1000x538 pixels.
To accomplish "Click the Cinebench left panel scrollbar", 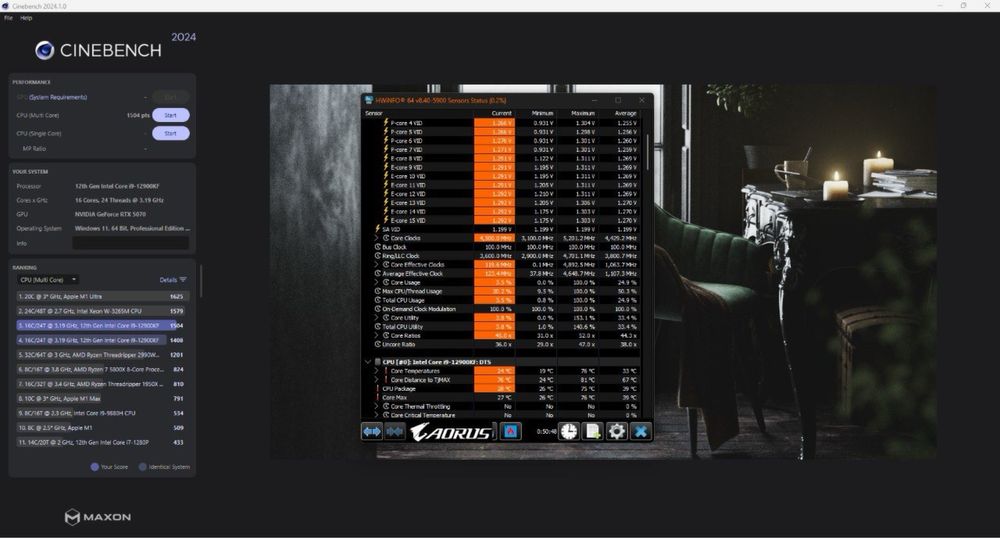I will pos(200,281).
